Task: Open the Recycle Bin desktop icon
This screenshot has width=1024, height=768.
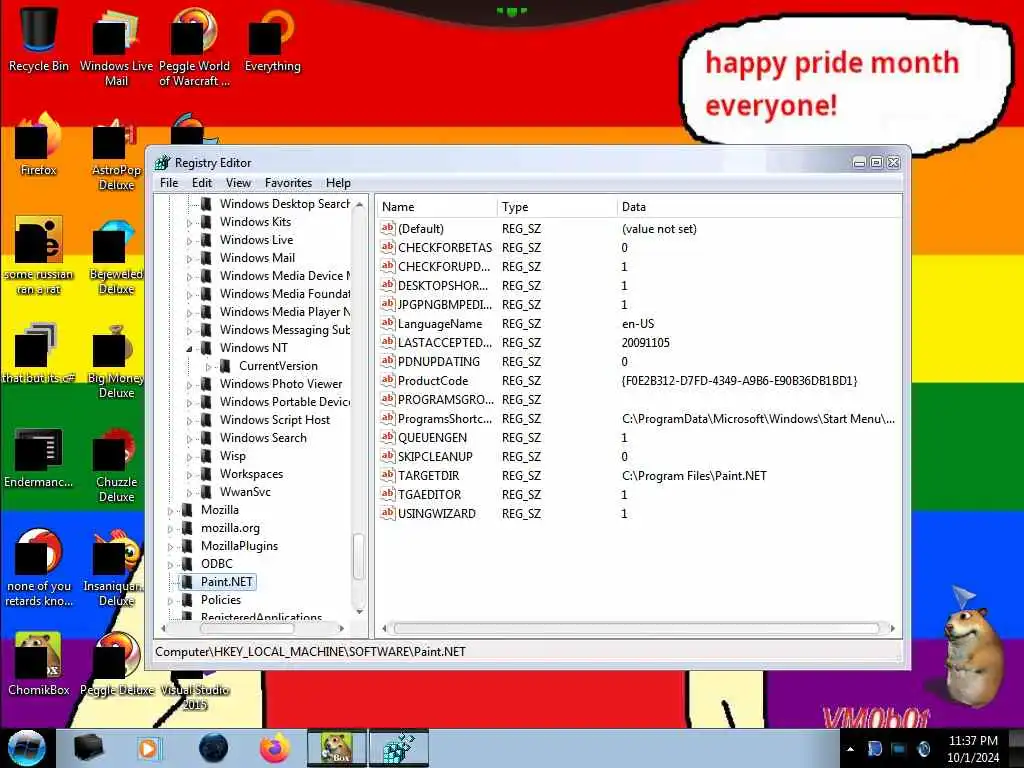Action: pos(39,39)
